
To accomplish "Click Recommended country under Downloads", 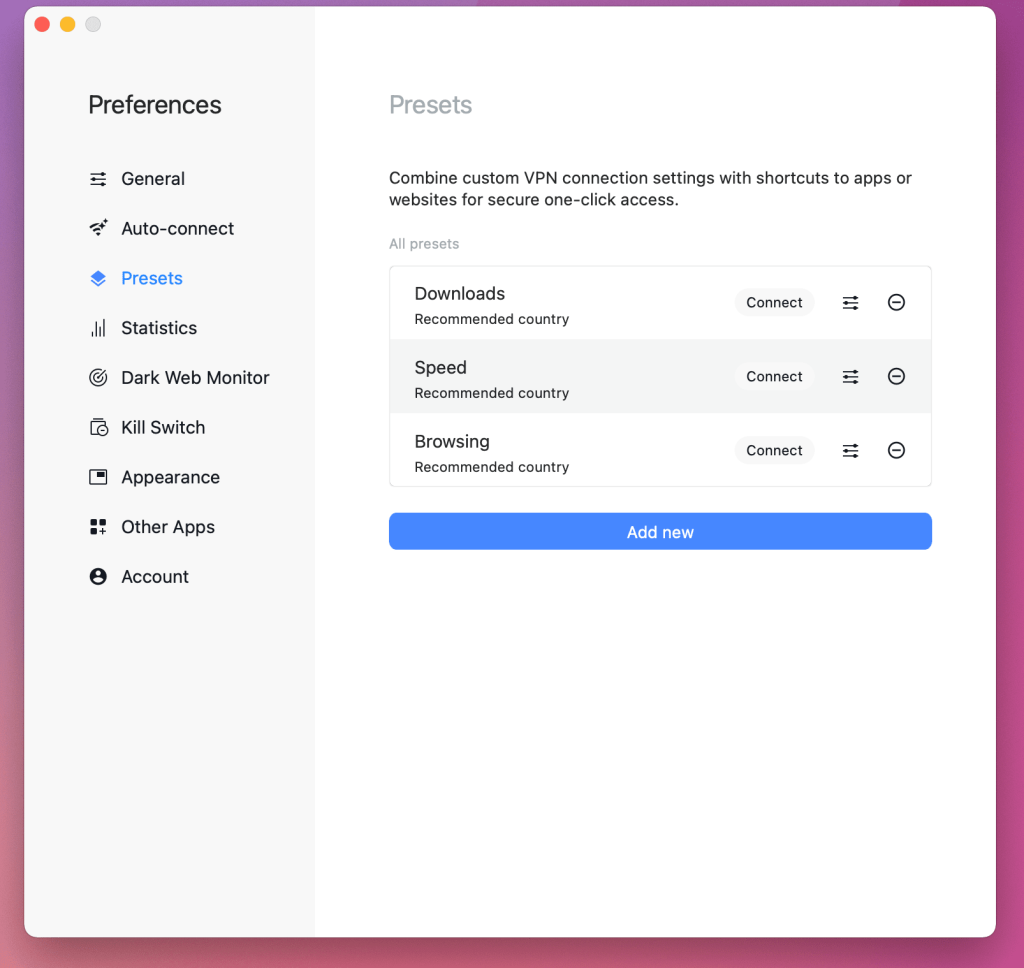I will tap(492, 319).
